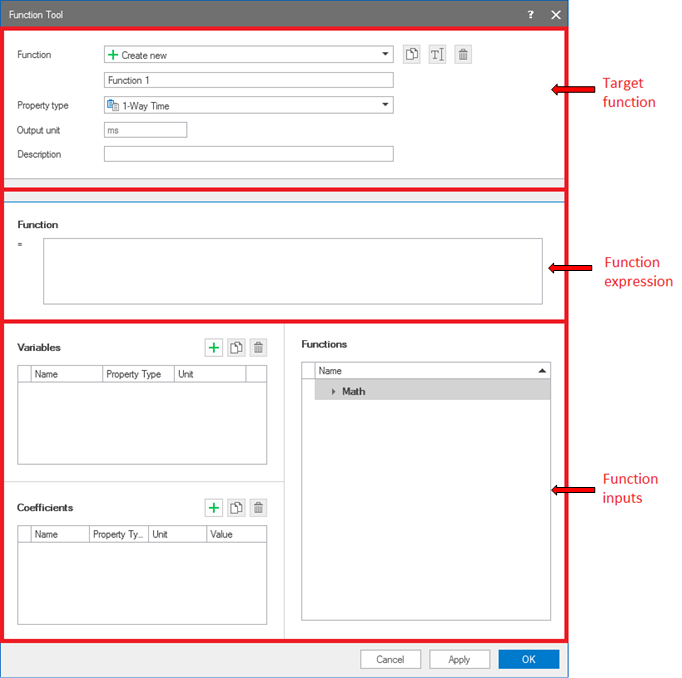Click the copy function icon beside Function dropdown
682x678 pixels.
pyautogui.click(x=413, y=55)
